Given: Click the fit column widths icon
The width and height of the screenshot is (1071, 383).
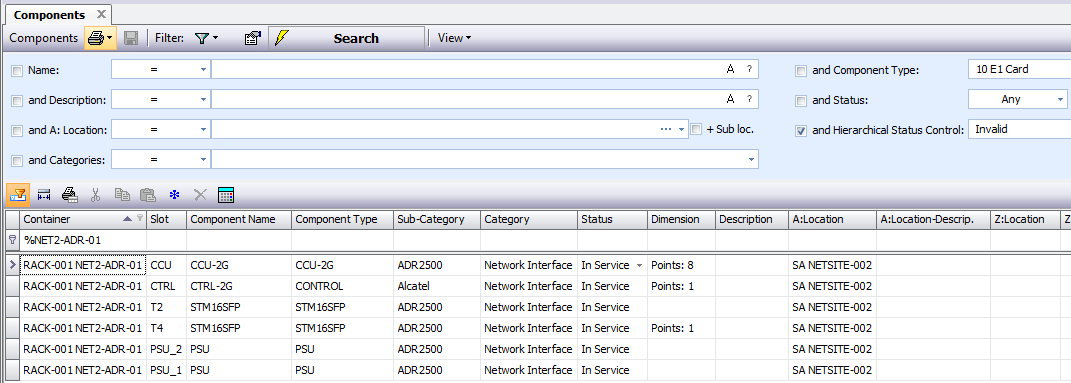Looking at the screenshot, I should point(44,195).
